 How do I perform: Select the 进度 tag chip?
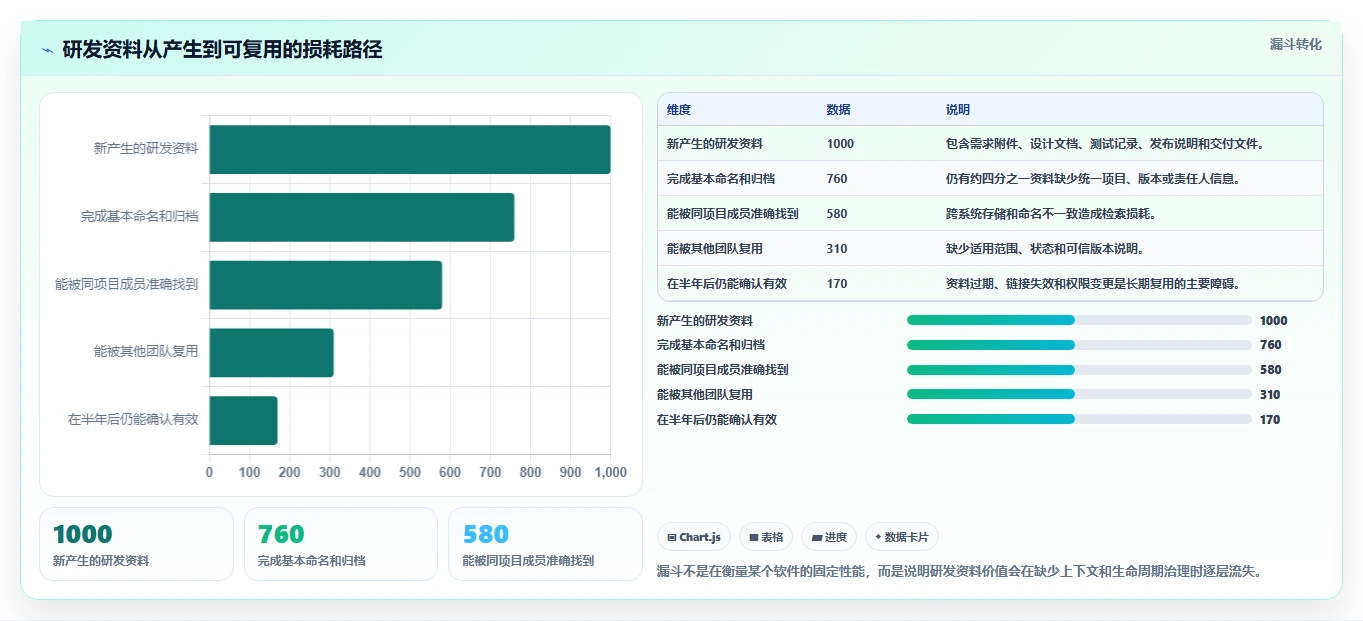point(829,537)
